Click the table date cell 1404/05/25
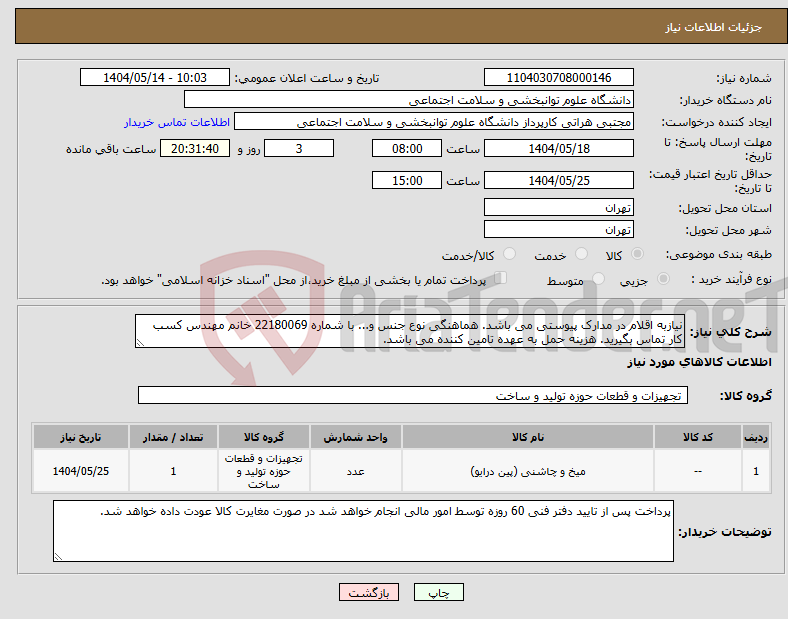Screen dimensions: 788x619 [81, 471]
